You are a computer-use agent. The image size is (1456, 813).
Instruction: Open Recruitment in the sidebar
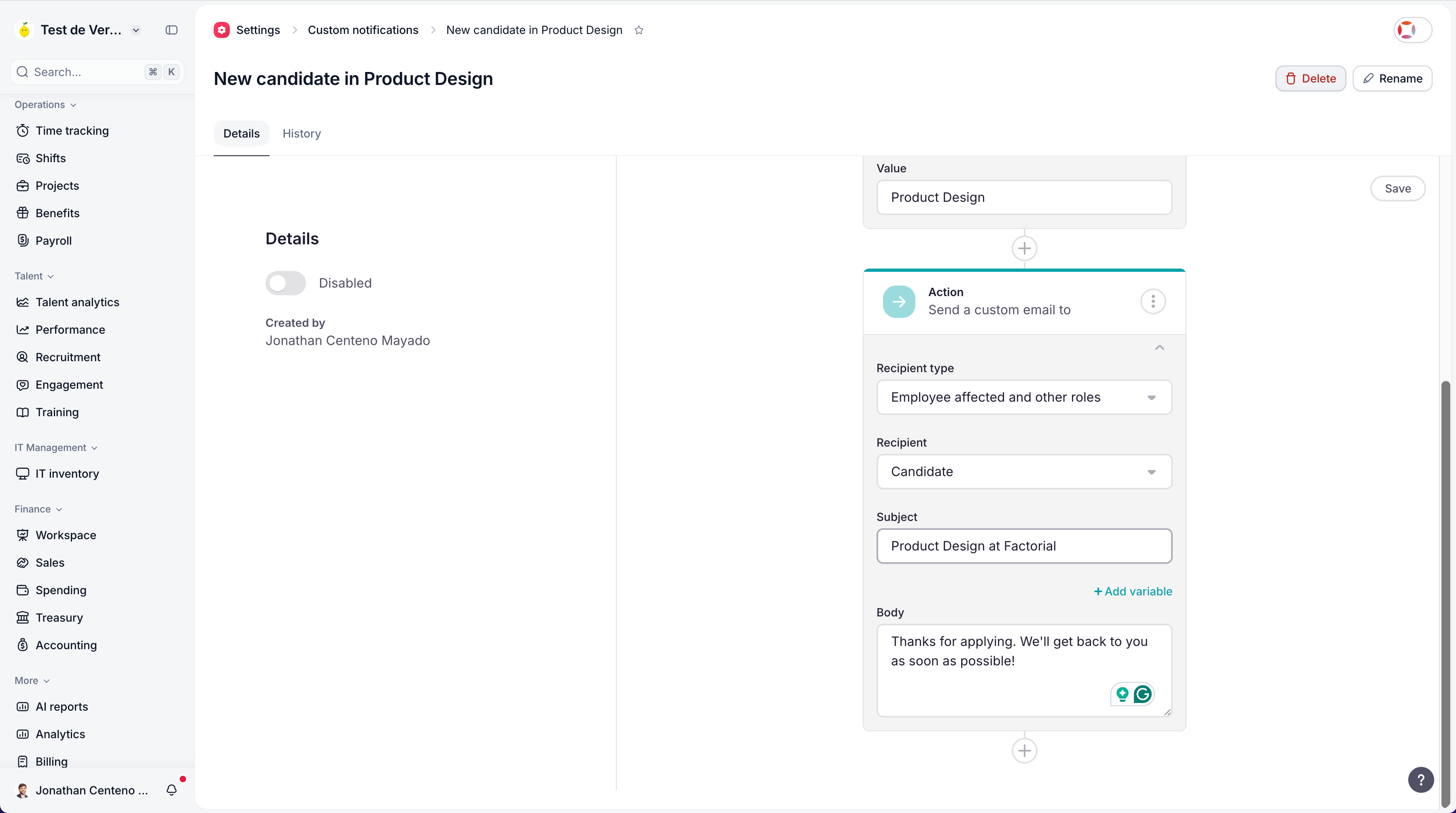(68, 357)
